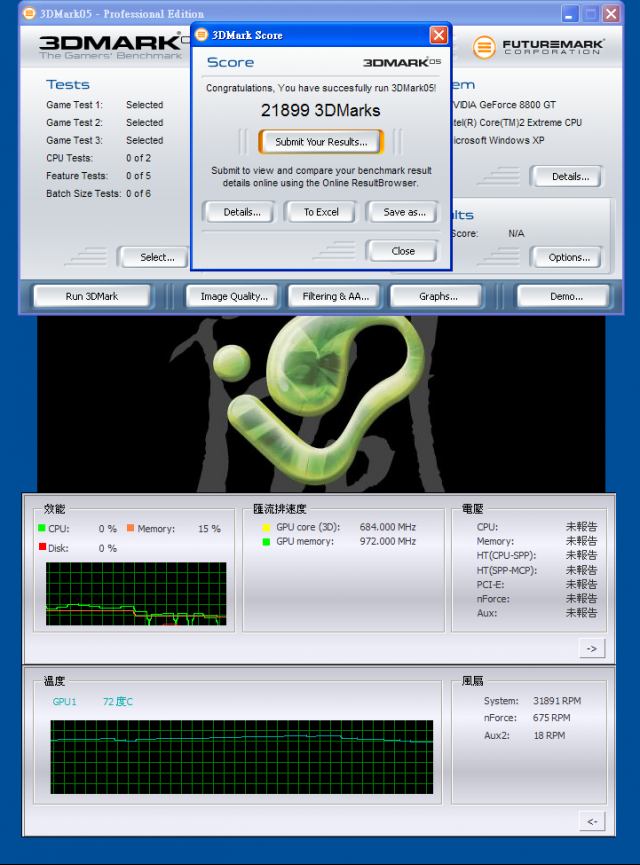Click the GPU memory 972.000 MHz value
Image resolution: width=640 pixels, height=865 pixels.
pyautogui.click(x=388, y=541)
